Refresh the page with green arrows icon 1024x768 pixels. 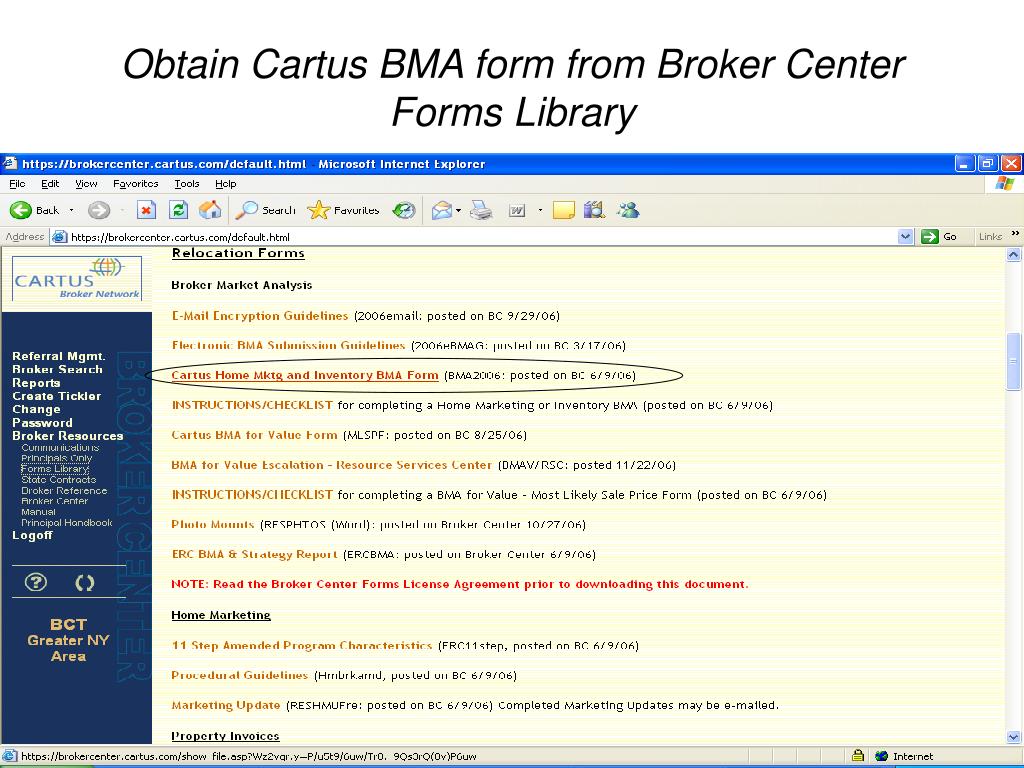(178, 210)
